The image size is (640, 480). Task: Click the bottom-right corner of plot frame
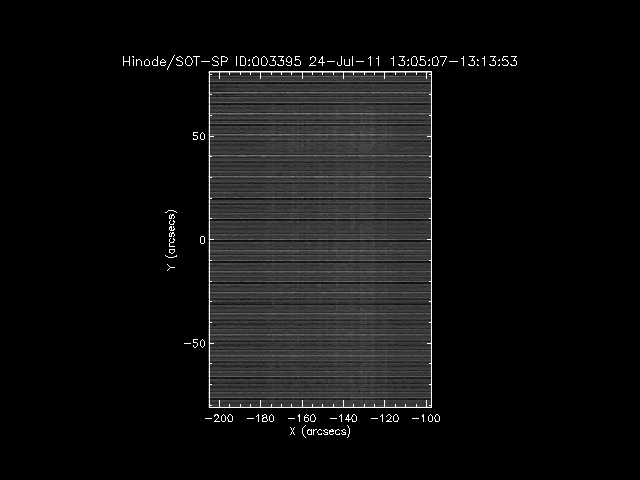431,407
